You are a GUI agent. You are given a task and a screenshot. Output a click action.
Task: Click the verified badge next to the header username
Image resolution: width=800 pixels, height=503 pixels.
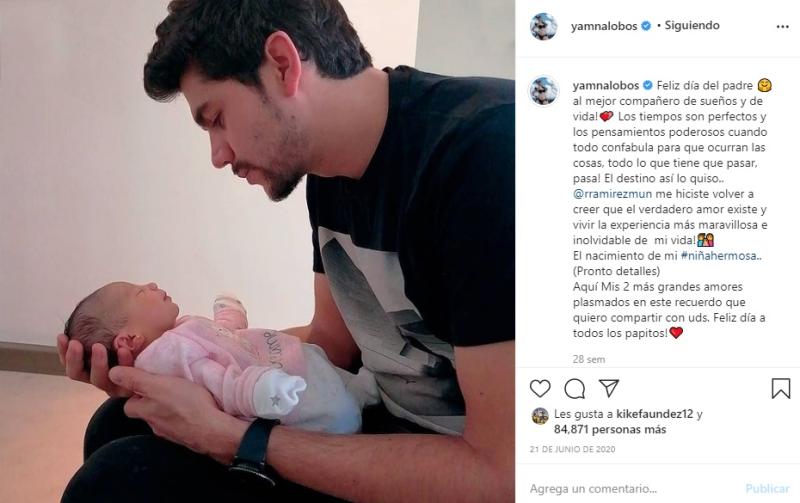coord(646,26)
